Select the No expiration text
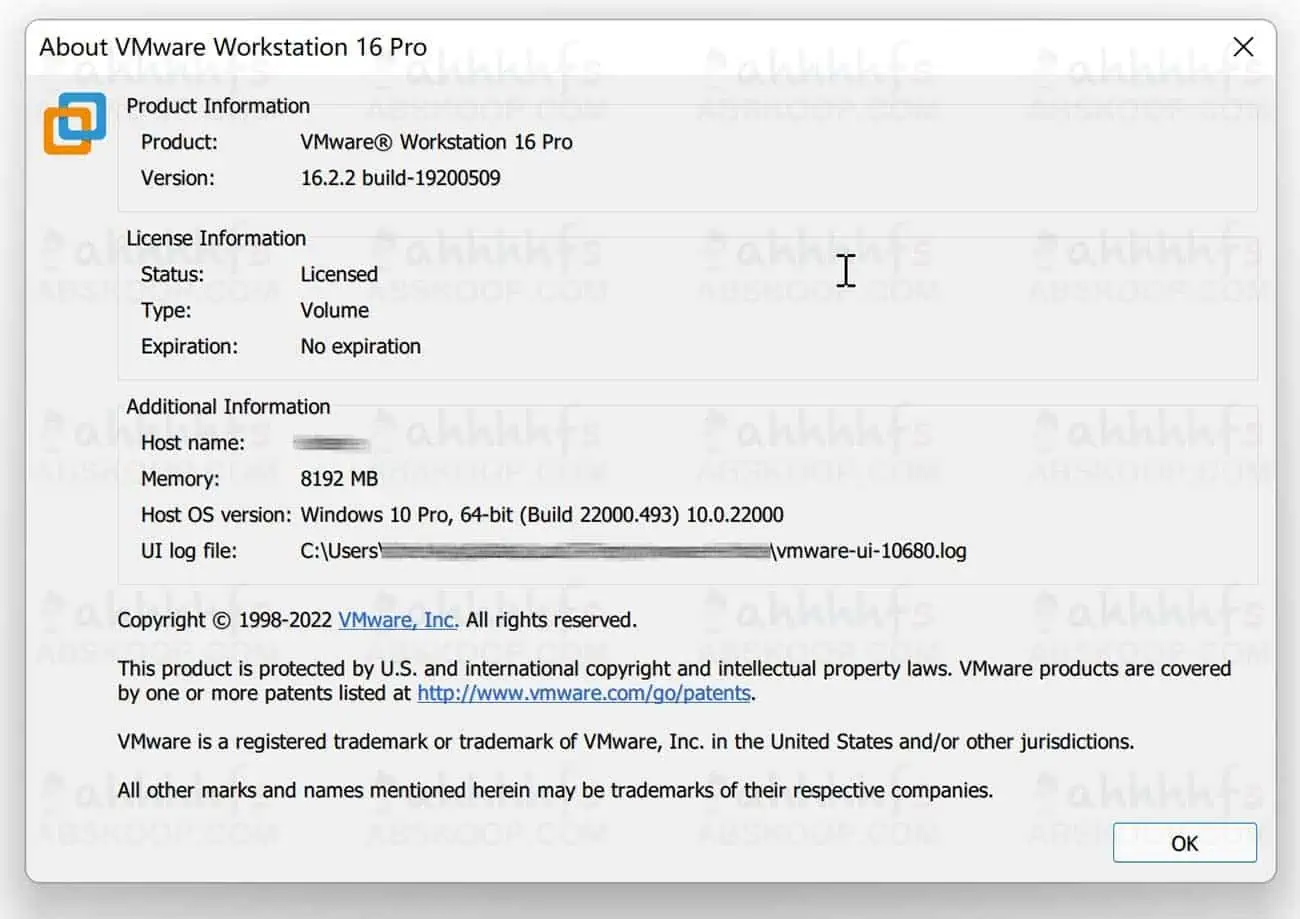 (x=360, y=346)
